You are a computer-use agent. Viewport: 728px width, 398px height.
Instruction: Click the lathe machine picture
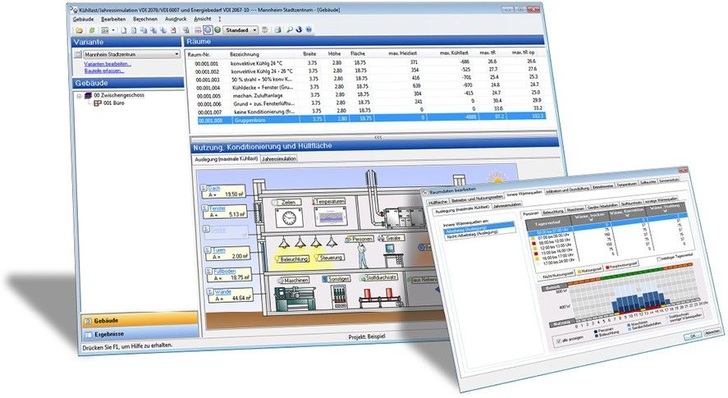tap(295, 299)
